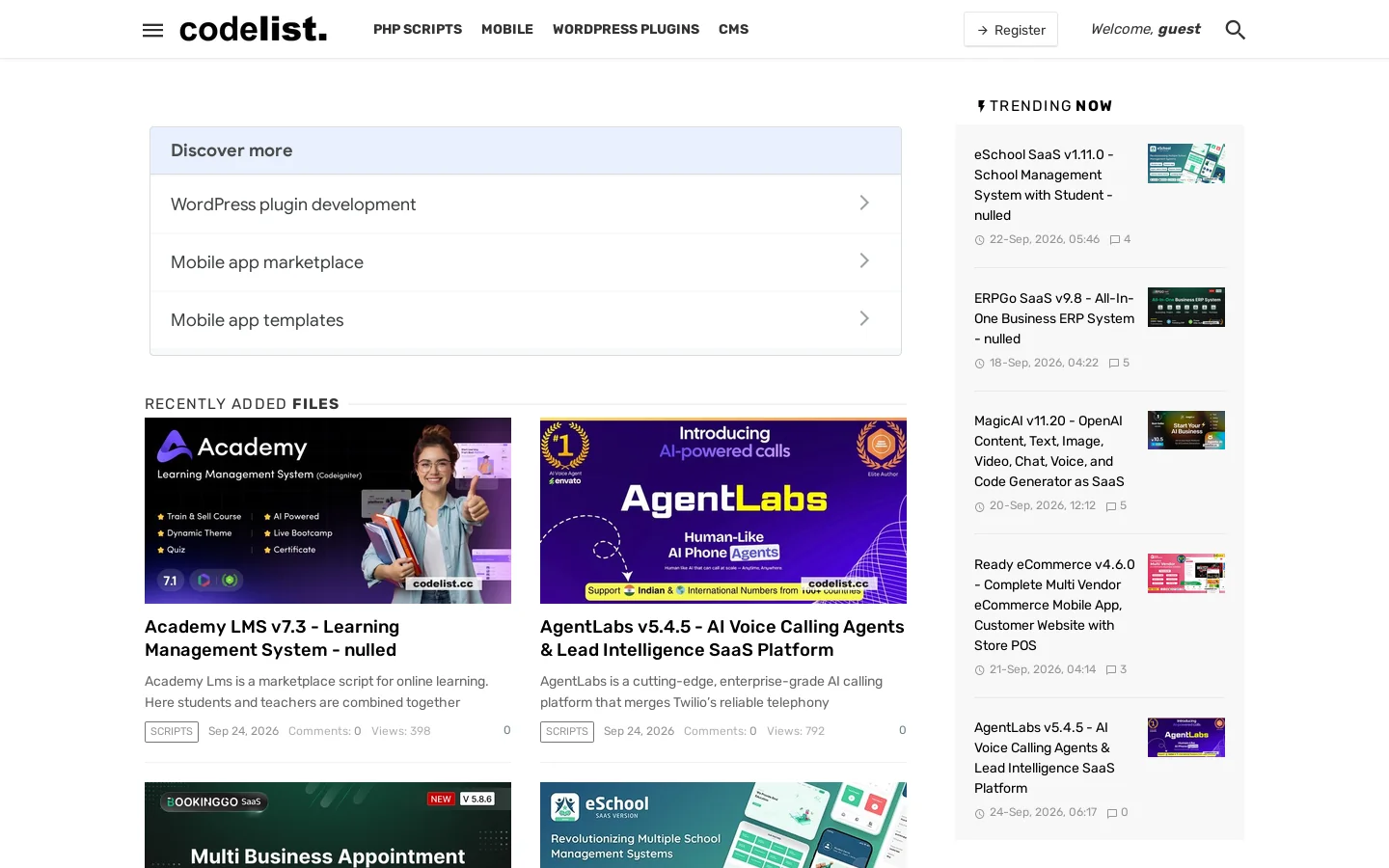
Task: Click the lightning icon beside Trending Now
Action: 981,106
